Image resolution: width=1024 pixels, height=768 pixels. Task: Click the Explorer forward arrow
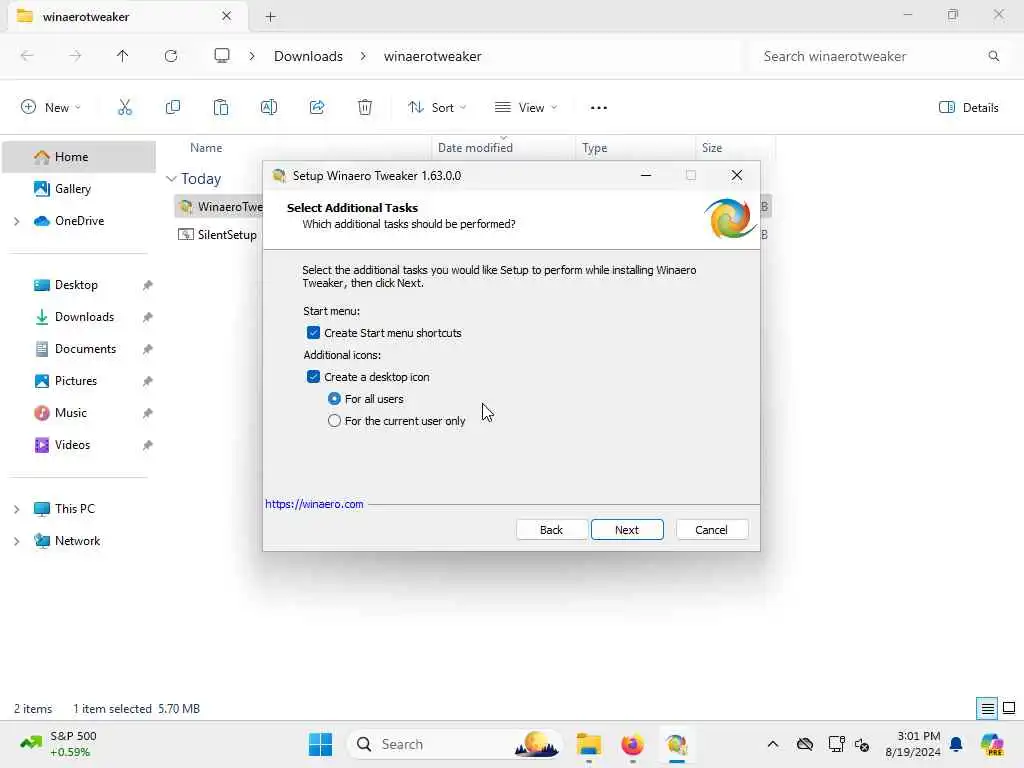[x=75, y=56]
